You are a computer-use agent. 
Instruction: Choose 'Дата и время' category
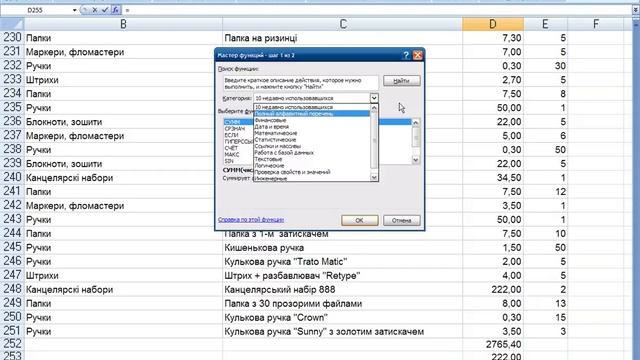coord(311,127)
